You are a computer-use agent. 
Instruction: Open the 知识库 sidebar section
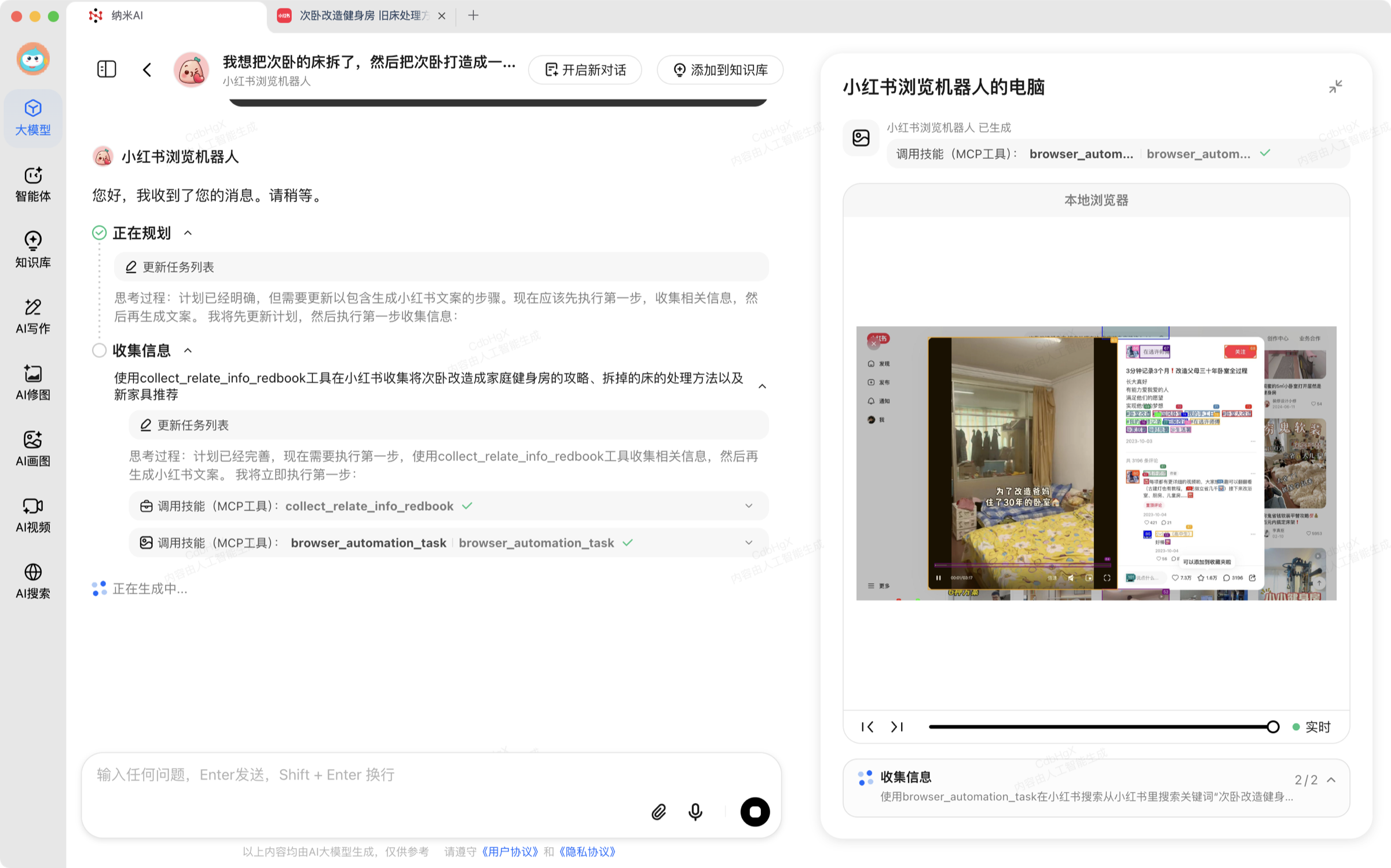(32, 250)
